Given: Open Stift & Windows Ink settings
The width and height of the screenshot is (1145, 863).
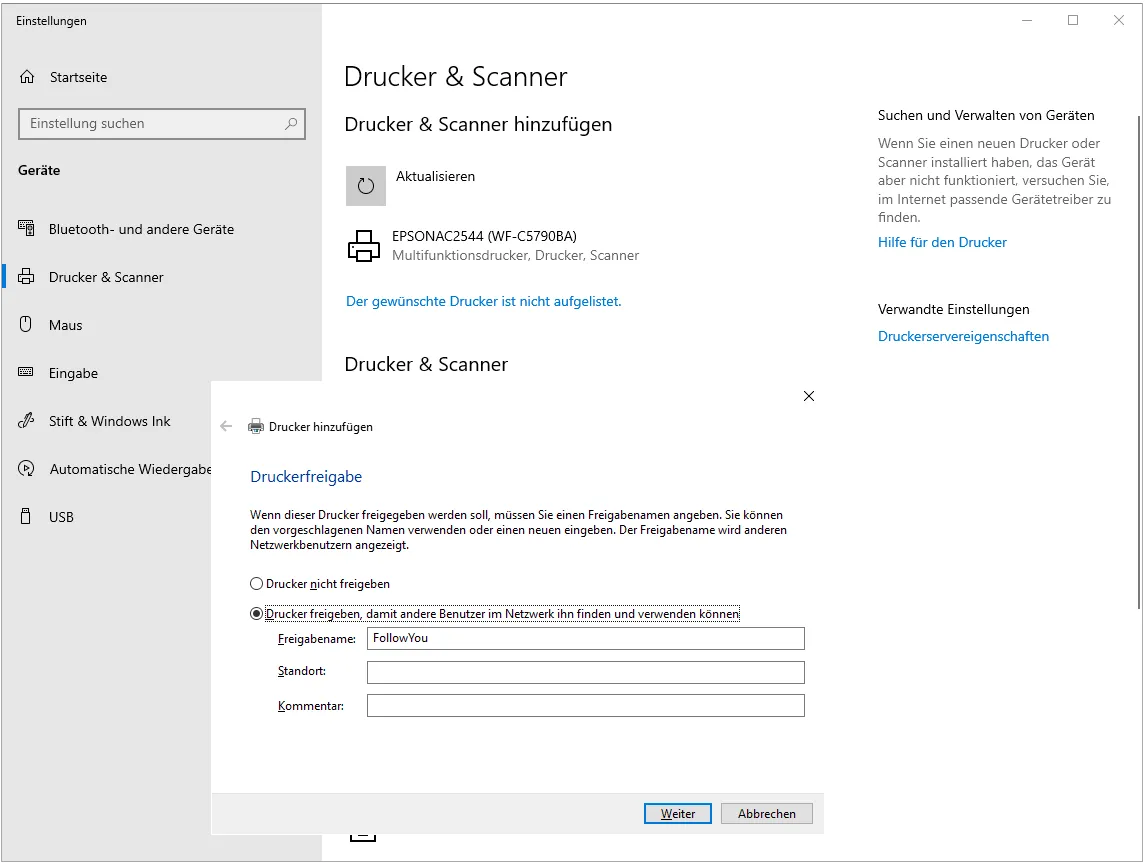Looking at the screenshot, I should [109, 421].
